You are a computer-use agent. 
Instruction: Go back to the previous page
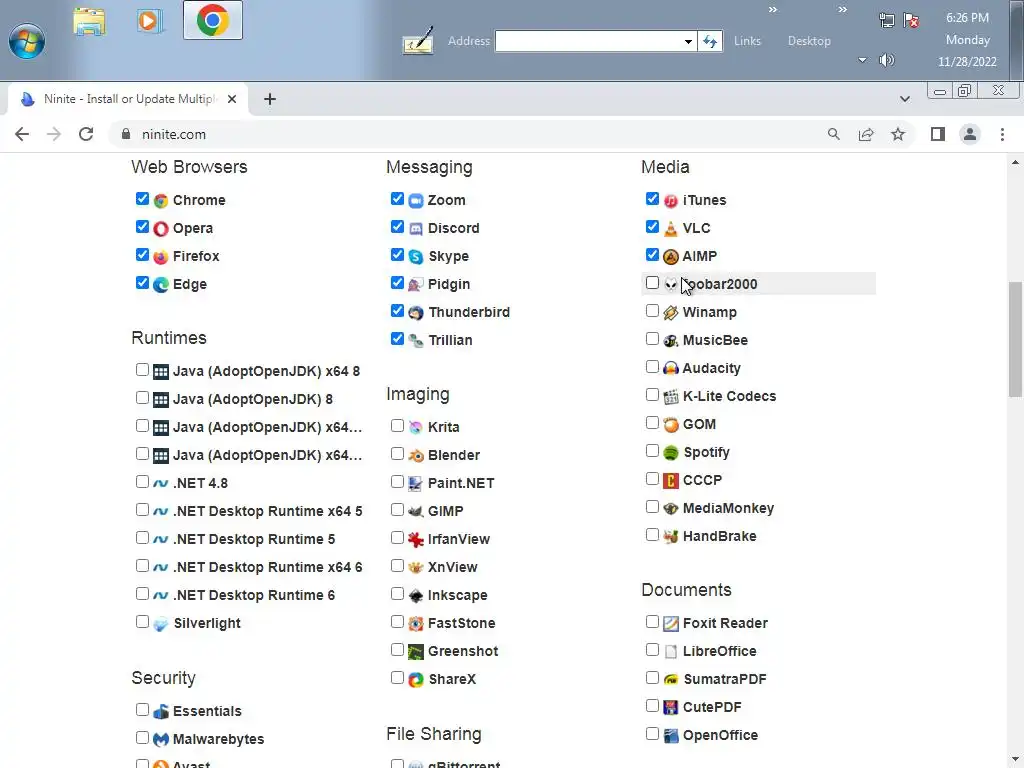tap(22, 134)
